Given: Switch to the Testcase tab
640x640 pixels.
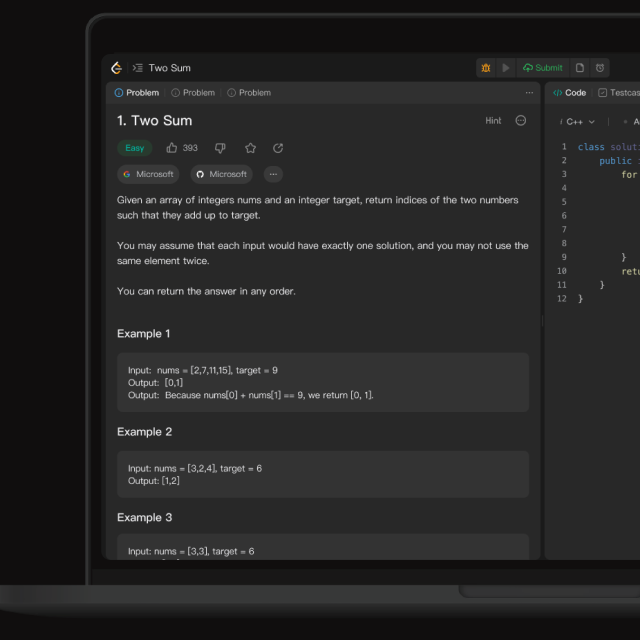Looking at the screenshot, I should 618,93.
